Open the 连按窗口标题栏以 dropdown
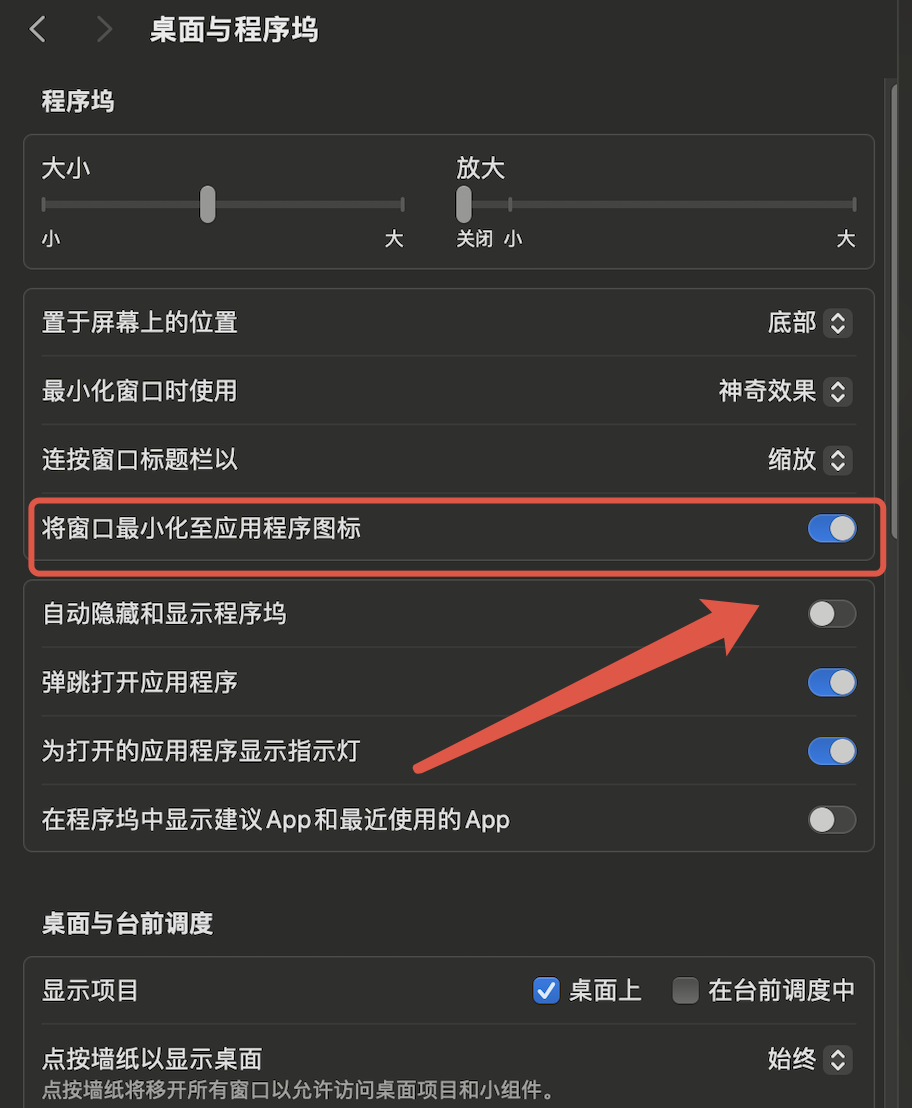This screenshot has height=1108, width=912. point(810,460)
